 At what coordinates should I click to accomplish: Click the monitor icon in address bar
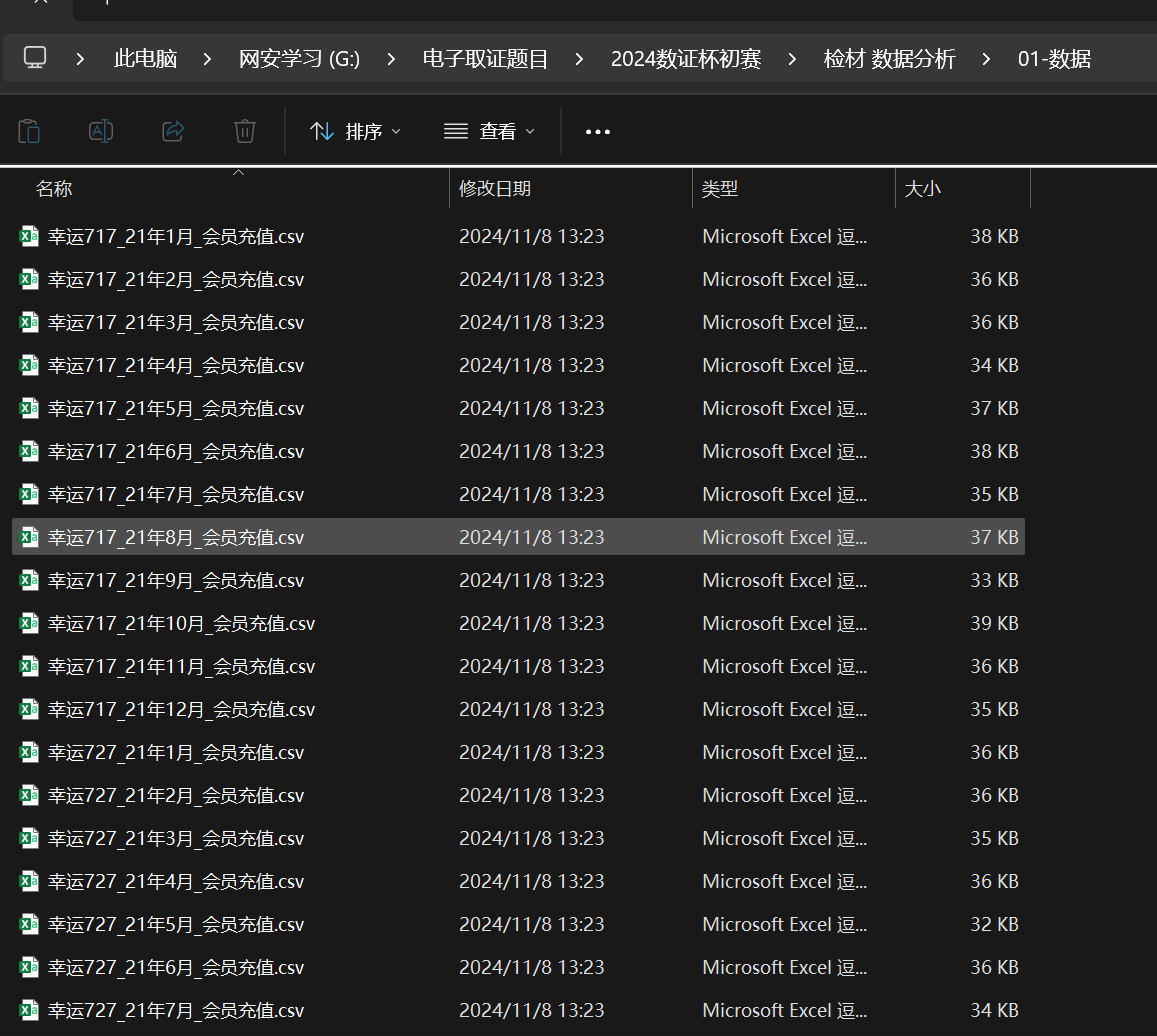tap(35, 58)
